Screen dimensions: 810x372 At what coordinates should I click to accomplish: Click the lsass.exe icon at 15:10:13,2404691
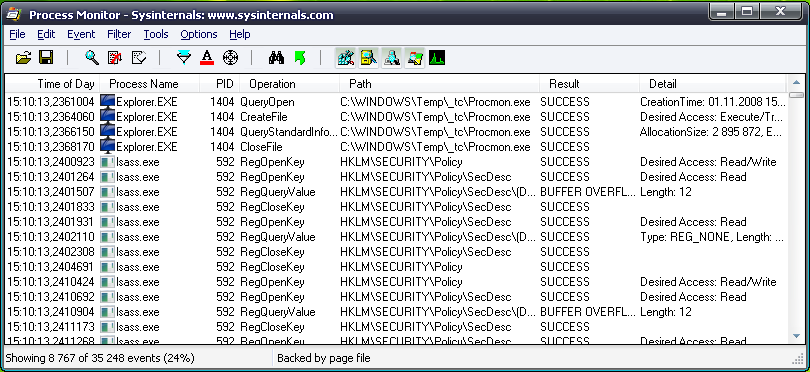(x=107, y=267)
